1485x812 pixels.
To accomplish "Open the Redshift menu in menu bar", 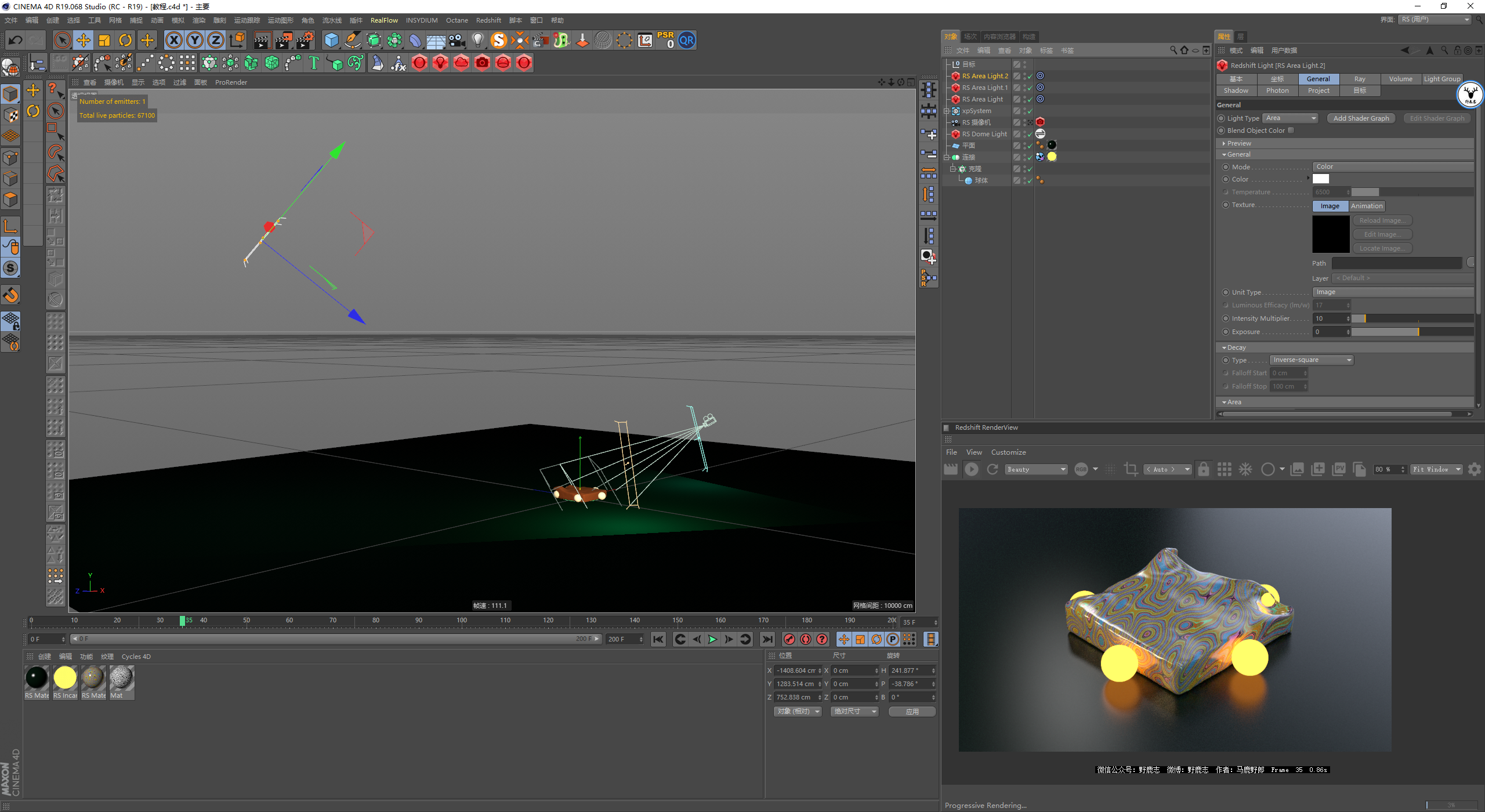I will tap(488, 20).
